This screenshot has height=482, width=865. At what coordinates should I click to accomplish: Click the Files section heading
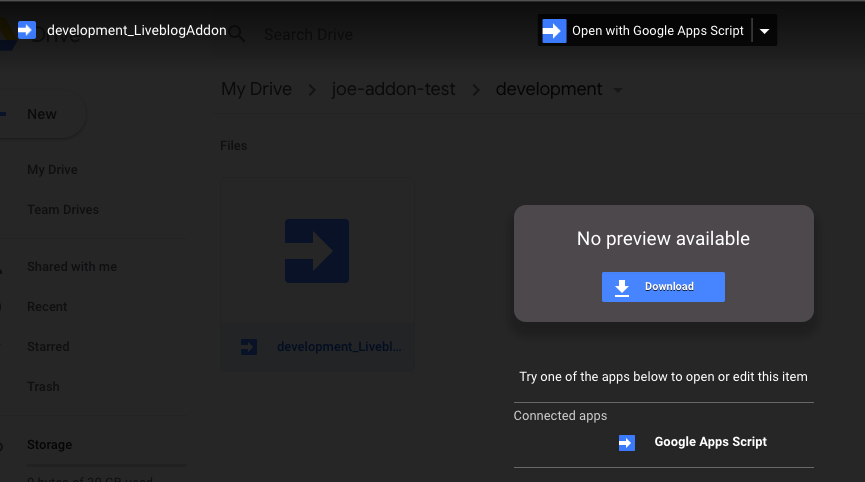tap(233, 146)
